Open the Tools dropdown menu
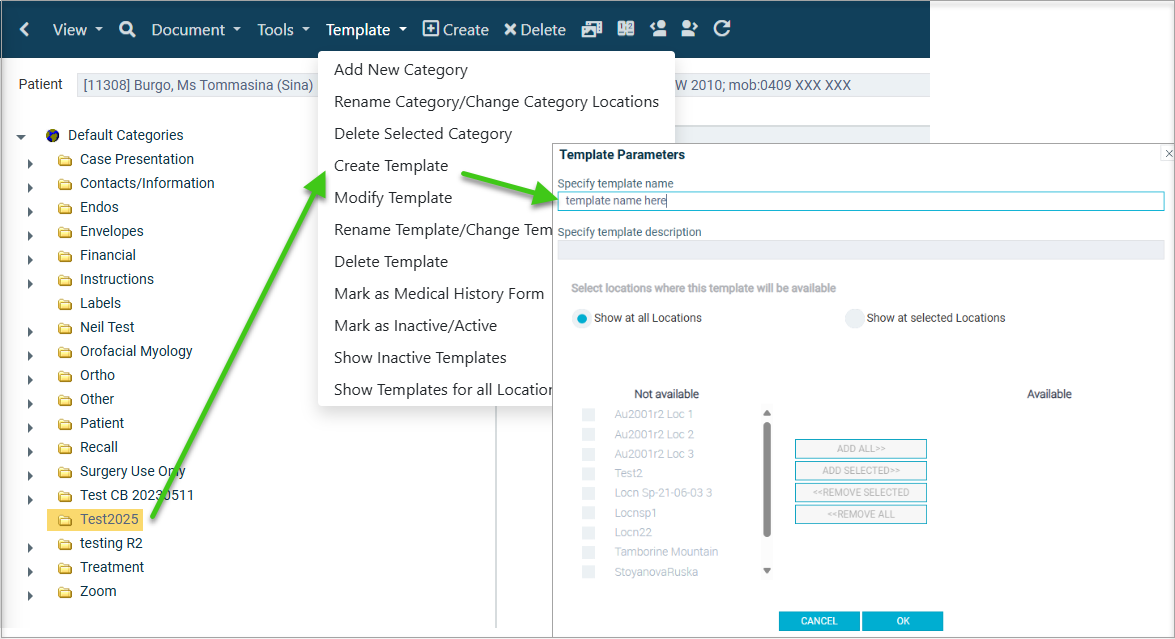Image resolution: width=1175 pixels, height=639 pixels. click(283, 30)
